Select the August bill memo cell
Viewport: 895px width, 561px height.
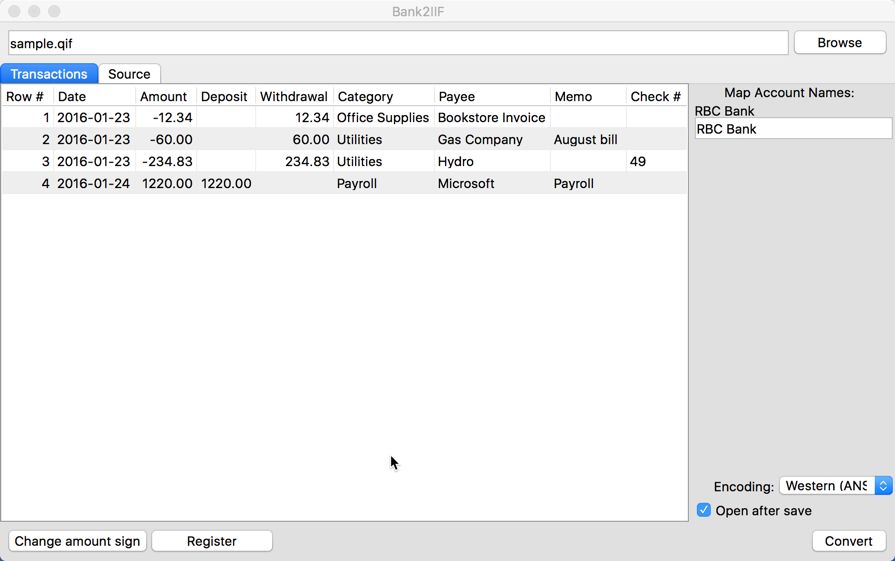point(586,139)
